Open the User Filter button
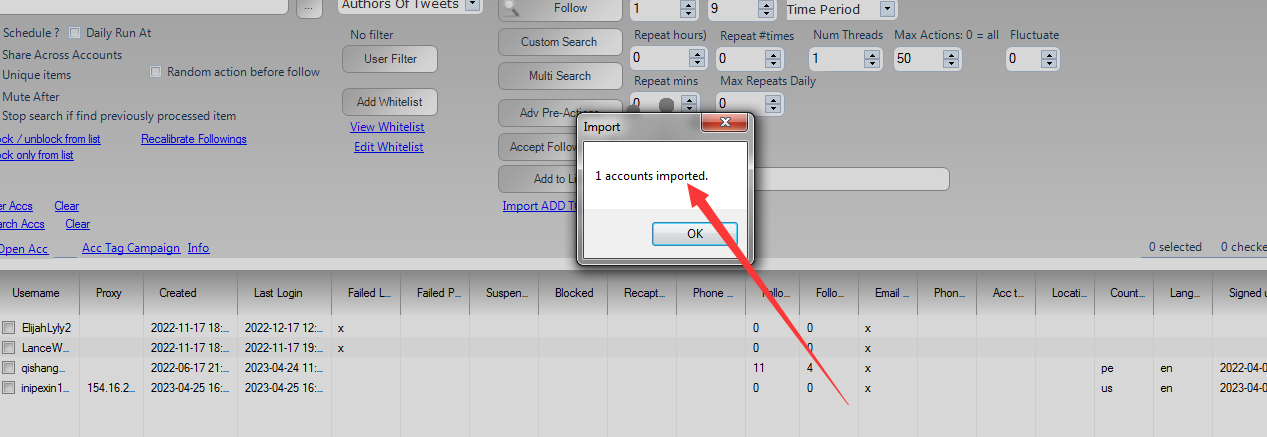The image size is (1267, 437). click(x=390, y=59)
